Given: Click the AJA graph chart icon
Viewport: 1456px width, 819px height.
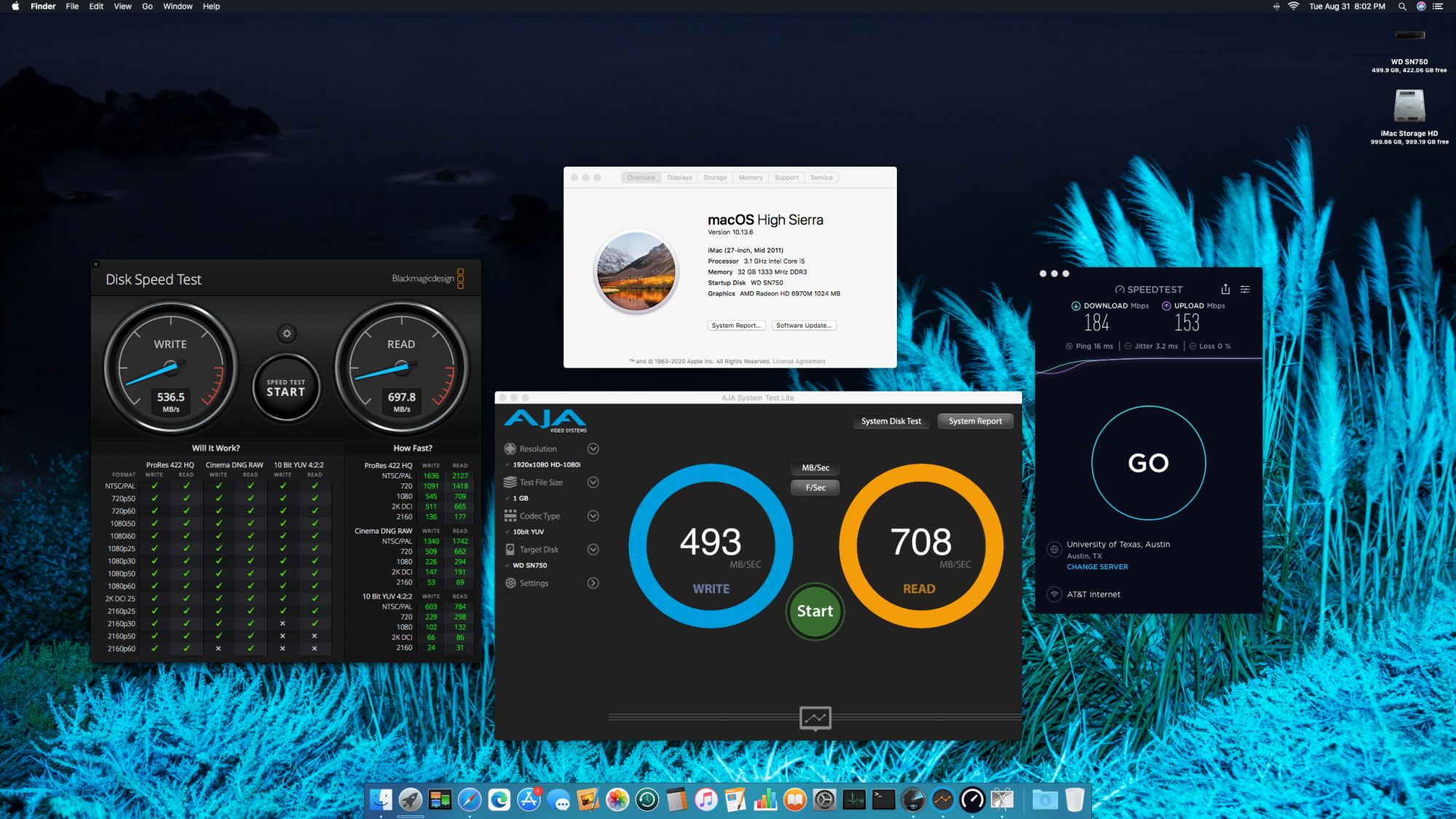Looking at the screenshot, I should tap(815, 718).
